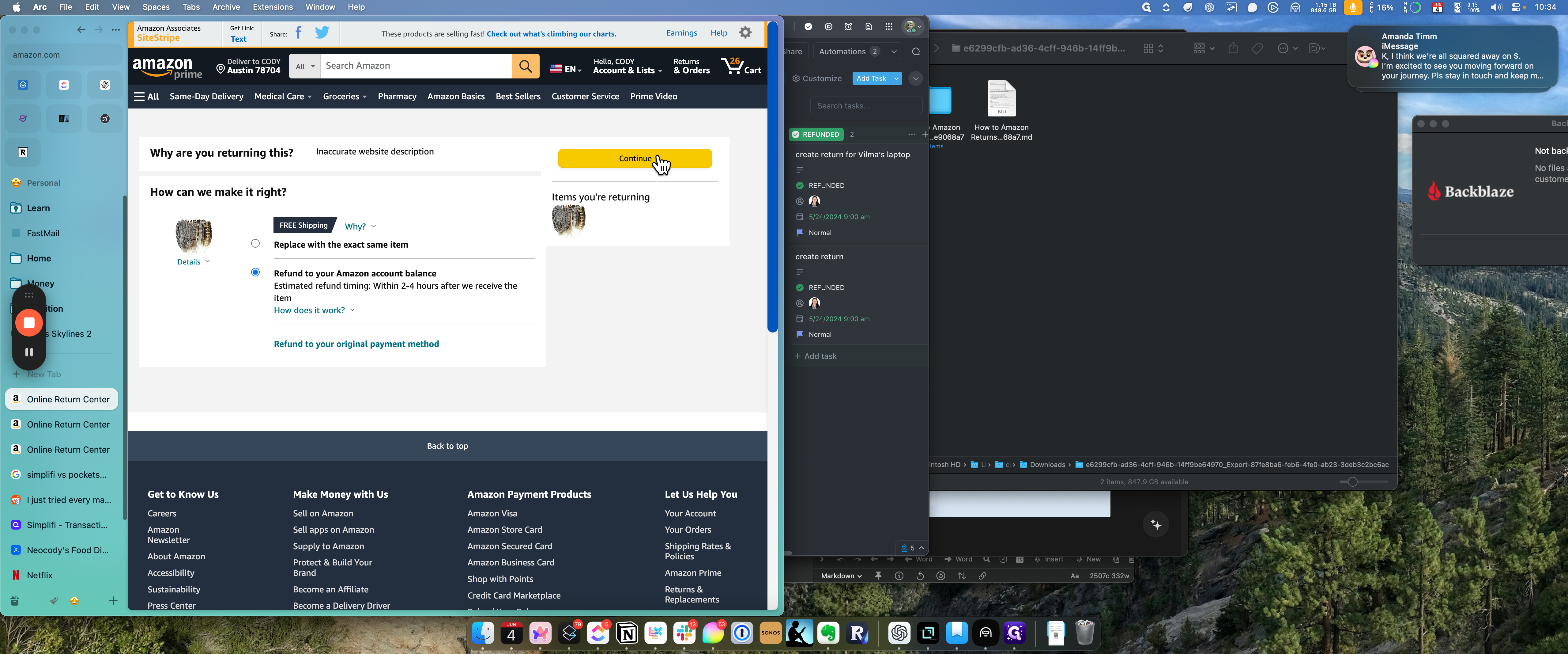Click the Amazon search magnifier button
The width and height of the screenshot is (1568, 654).
click(525, 66)
